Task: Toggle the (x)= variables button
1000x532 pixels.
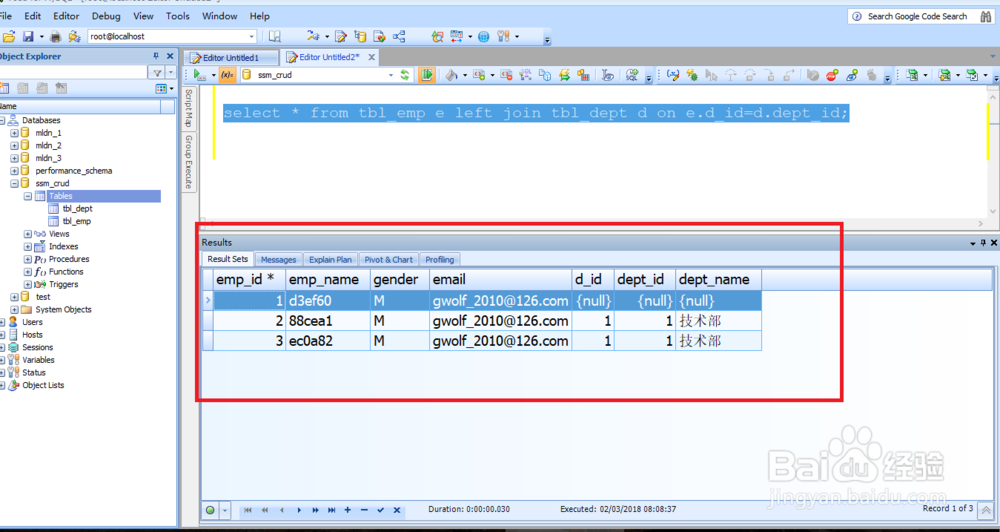Action: tap(227, 75)
